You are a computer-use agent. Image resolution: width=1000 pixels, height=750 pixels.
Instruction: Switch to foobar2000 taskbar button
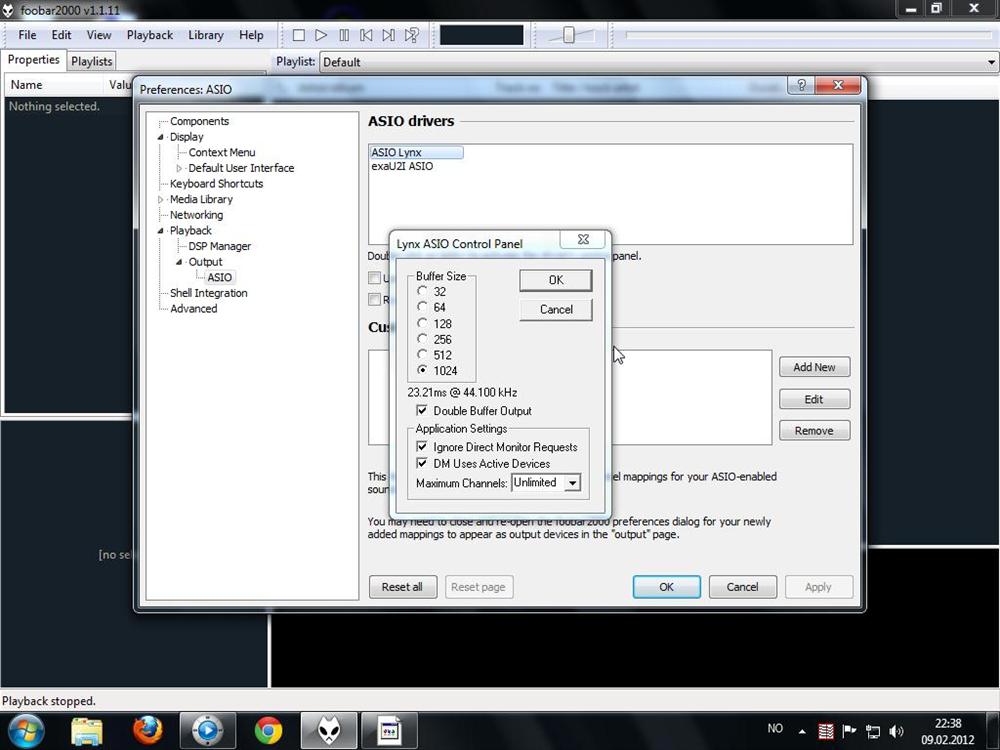pos(328,730)
